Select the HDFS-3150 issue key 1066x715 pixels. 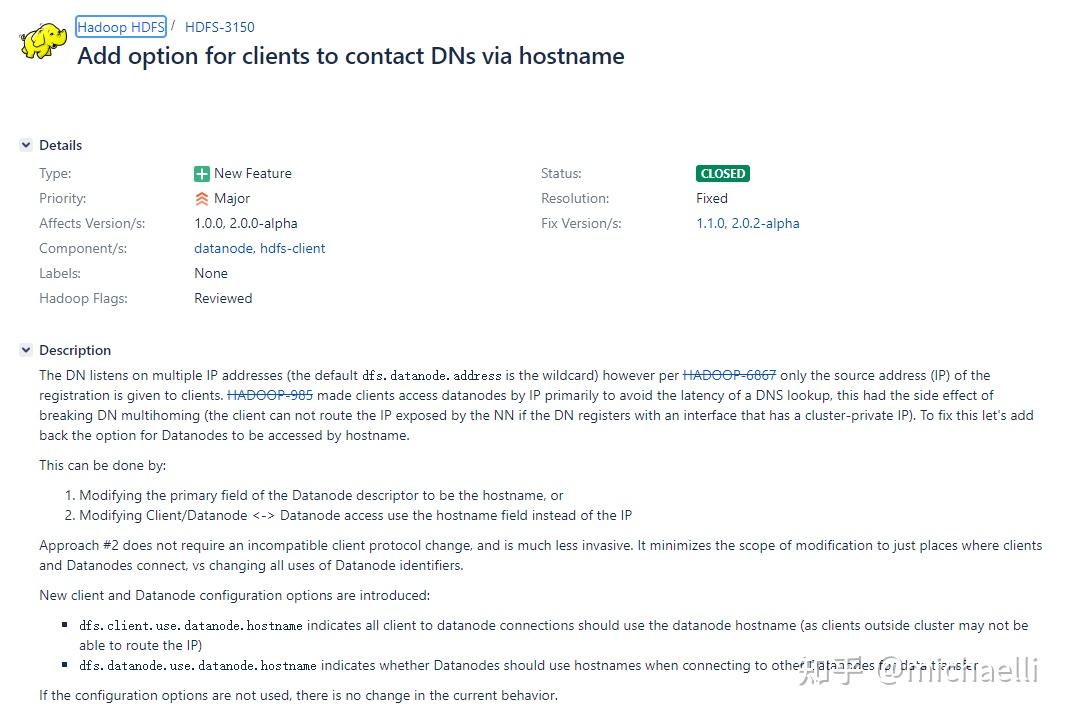[x=219, y=27]
